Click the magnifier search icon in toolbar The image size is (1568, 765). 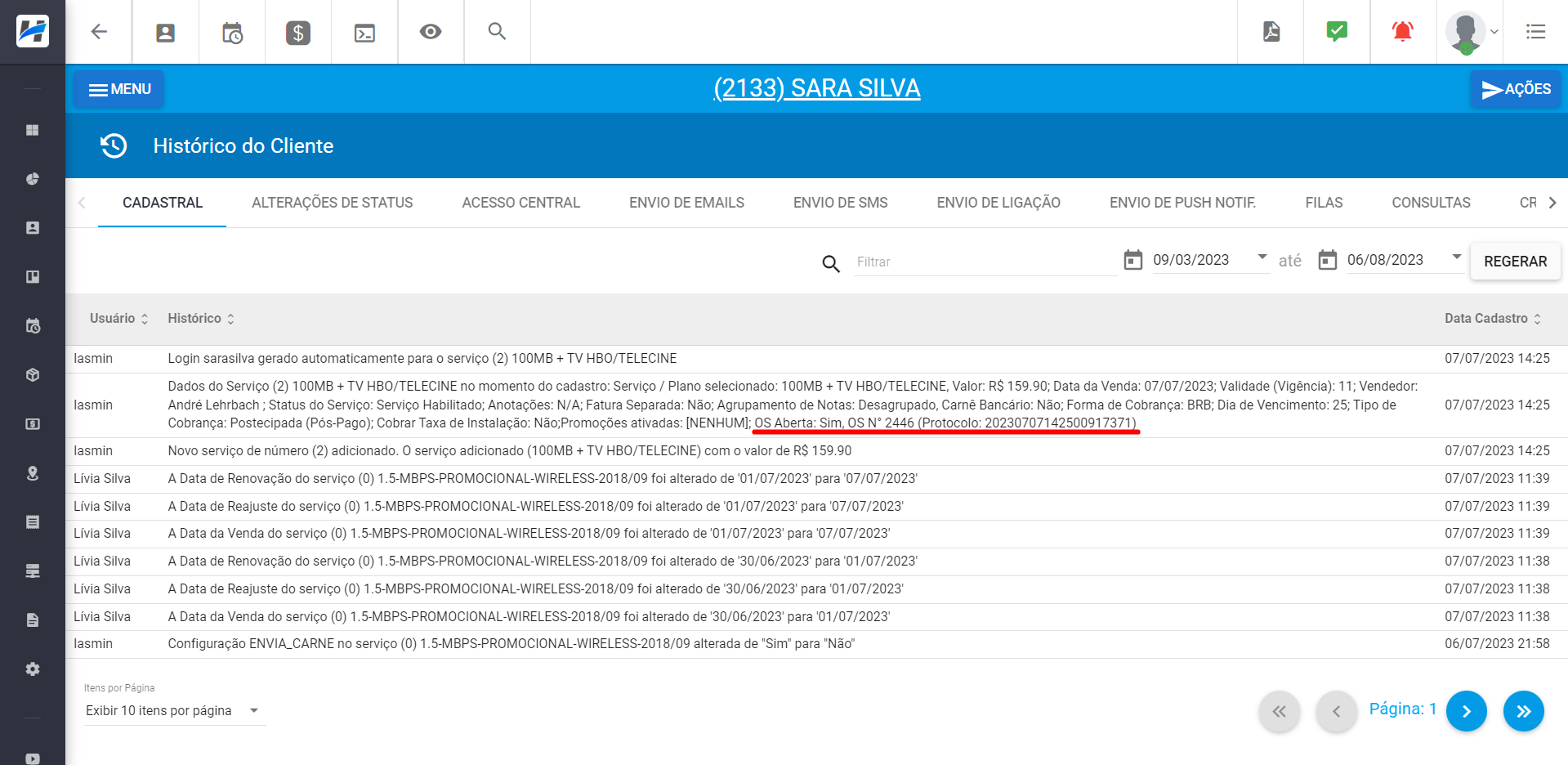497,31
